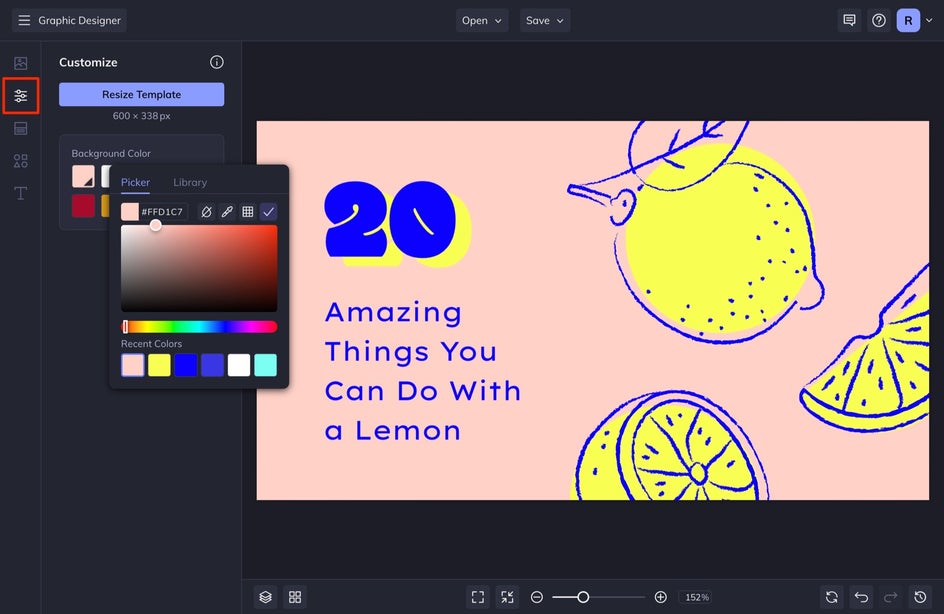The image size is (944, 614).
Task: Open the color grid swatches icon
Action: tap(247, 212)
